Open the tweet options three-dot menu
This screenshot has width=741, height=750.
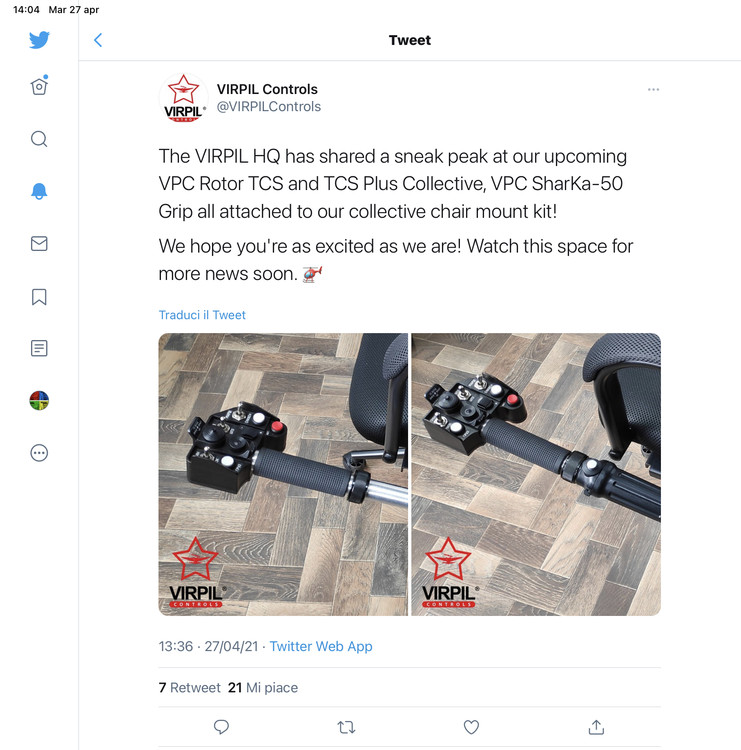click(653, 89)
